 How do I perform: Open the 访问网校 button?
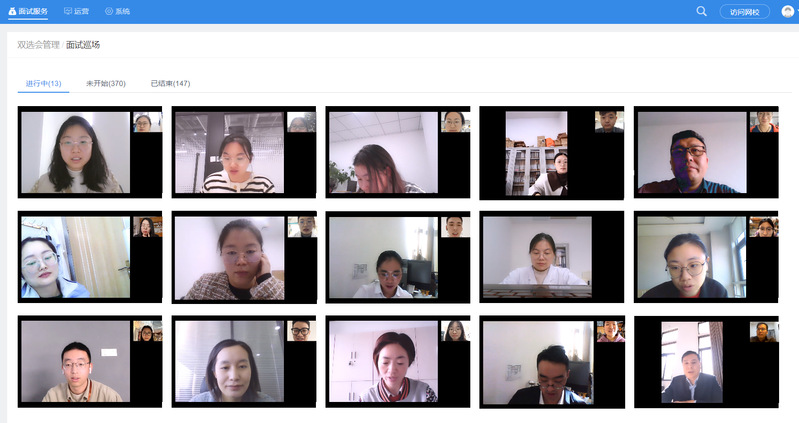744,12
